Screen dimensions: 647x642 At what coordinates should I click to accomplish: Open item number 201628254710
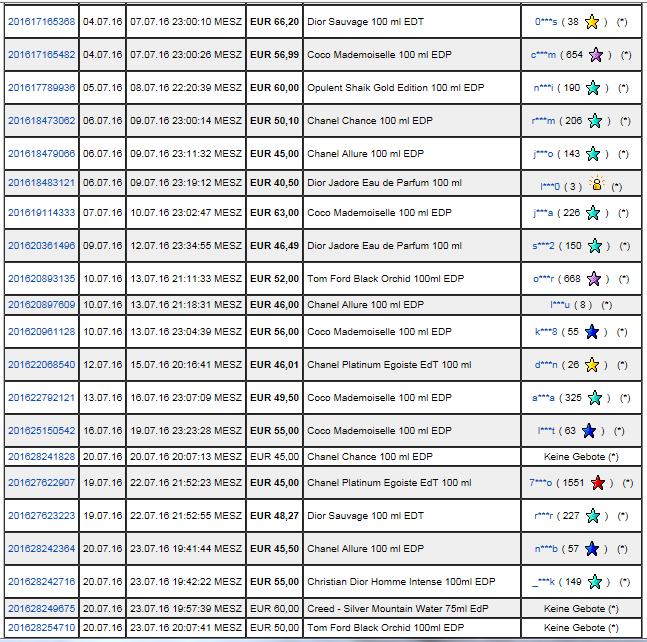click(42, 628)
